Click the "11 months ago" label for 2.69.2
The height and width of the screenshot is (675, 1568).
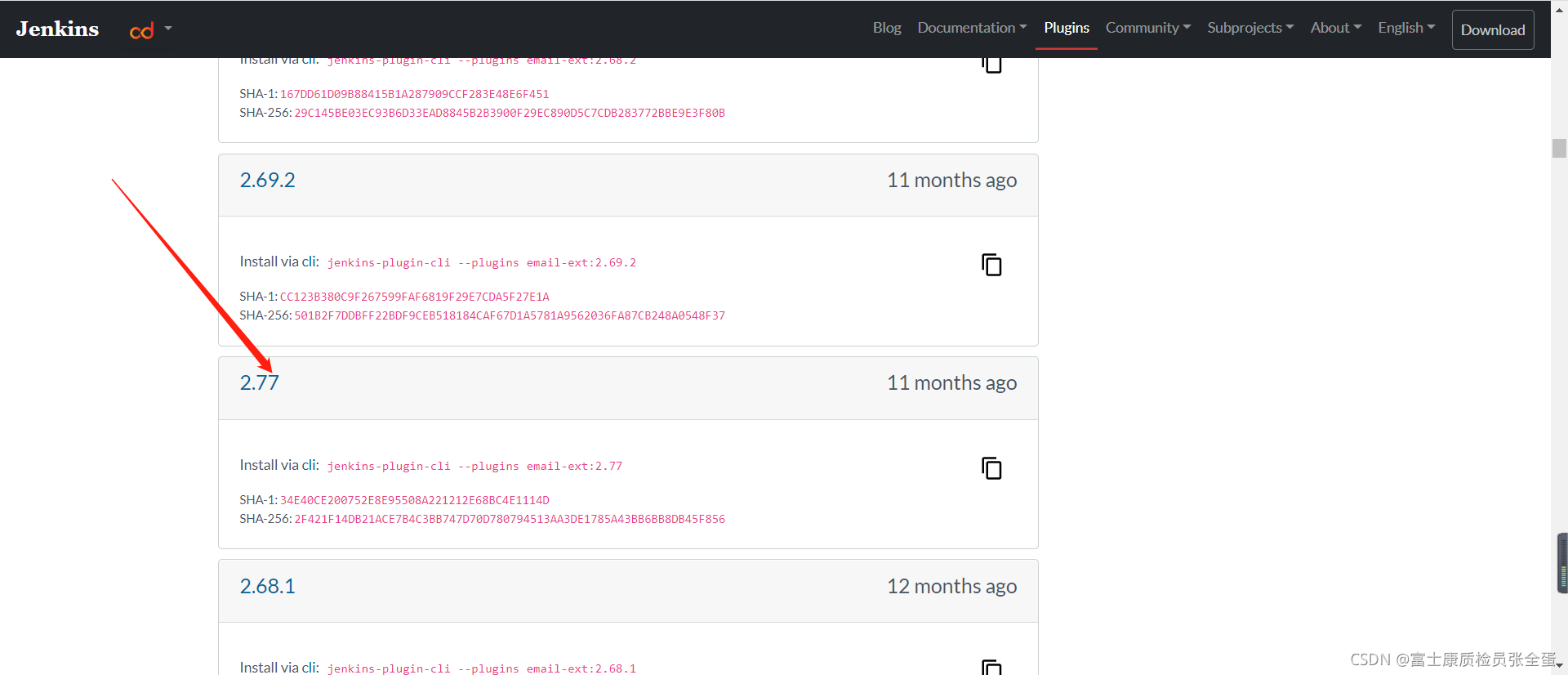pos(951,180)
